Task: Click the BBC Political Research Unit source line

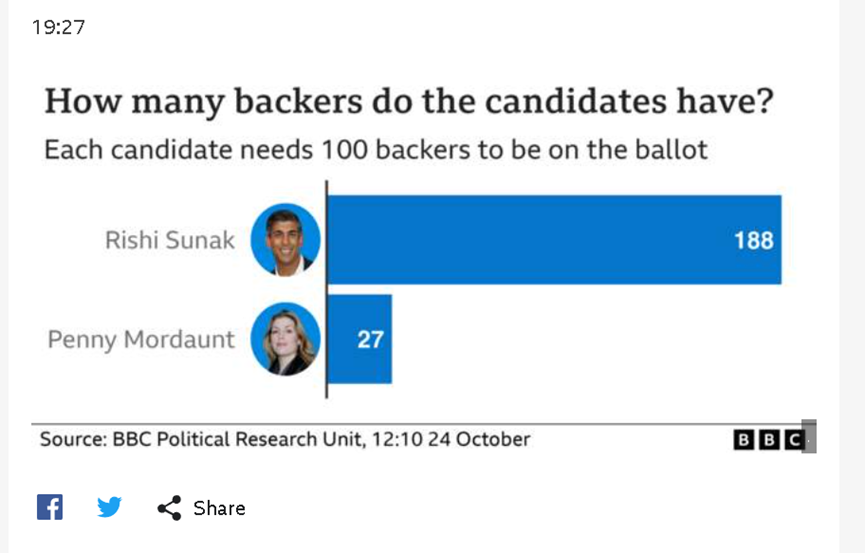Action: tap(285, 439)
